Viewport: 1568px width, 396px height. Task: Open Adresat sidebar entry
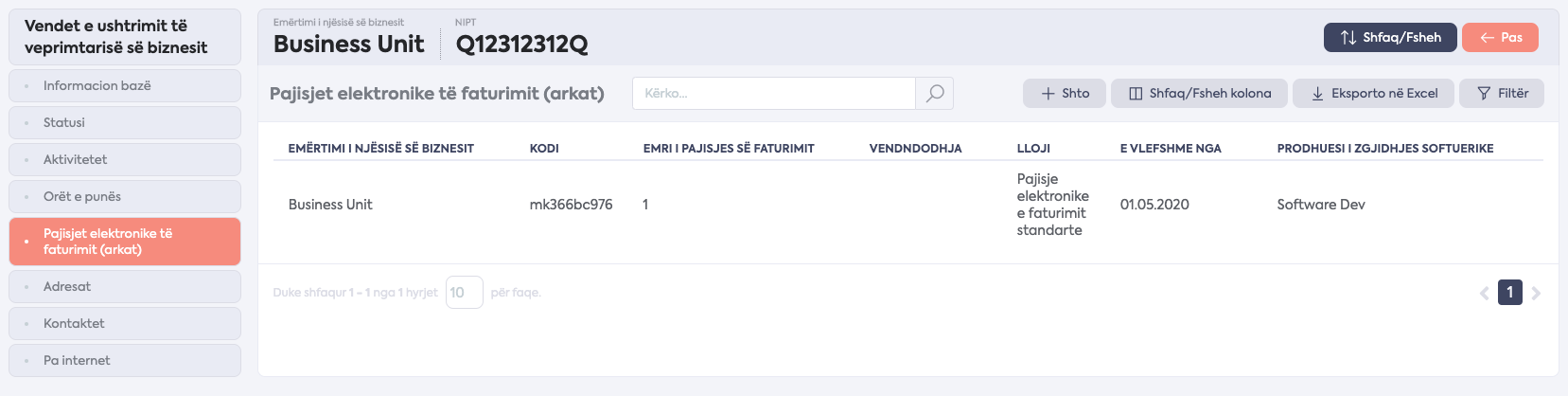[125, 286]
